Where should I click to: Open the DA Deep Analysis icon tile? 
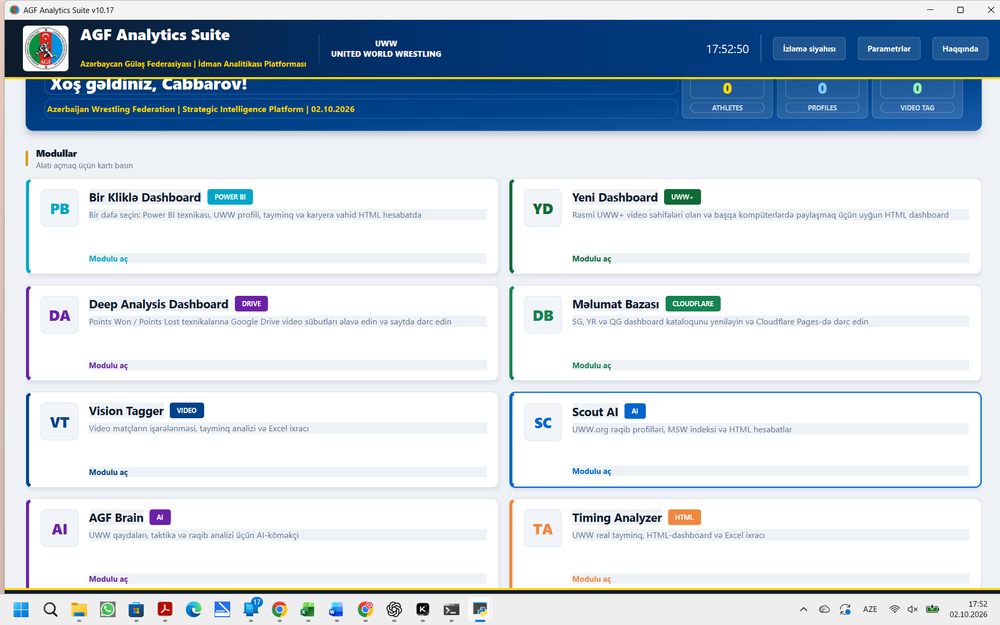click(59, 315)
